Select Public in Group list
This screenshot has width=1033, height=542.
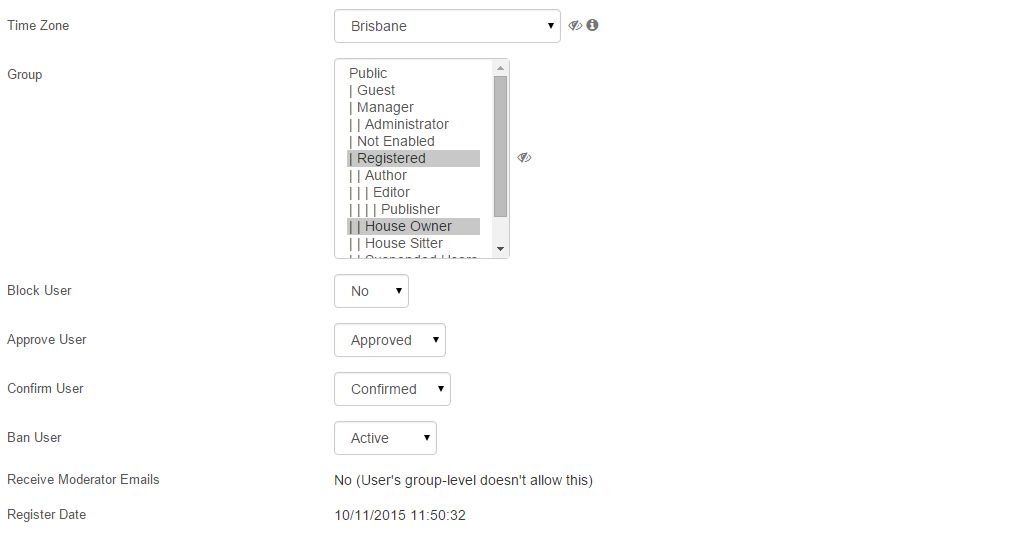[414, 73]
